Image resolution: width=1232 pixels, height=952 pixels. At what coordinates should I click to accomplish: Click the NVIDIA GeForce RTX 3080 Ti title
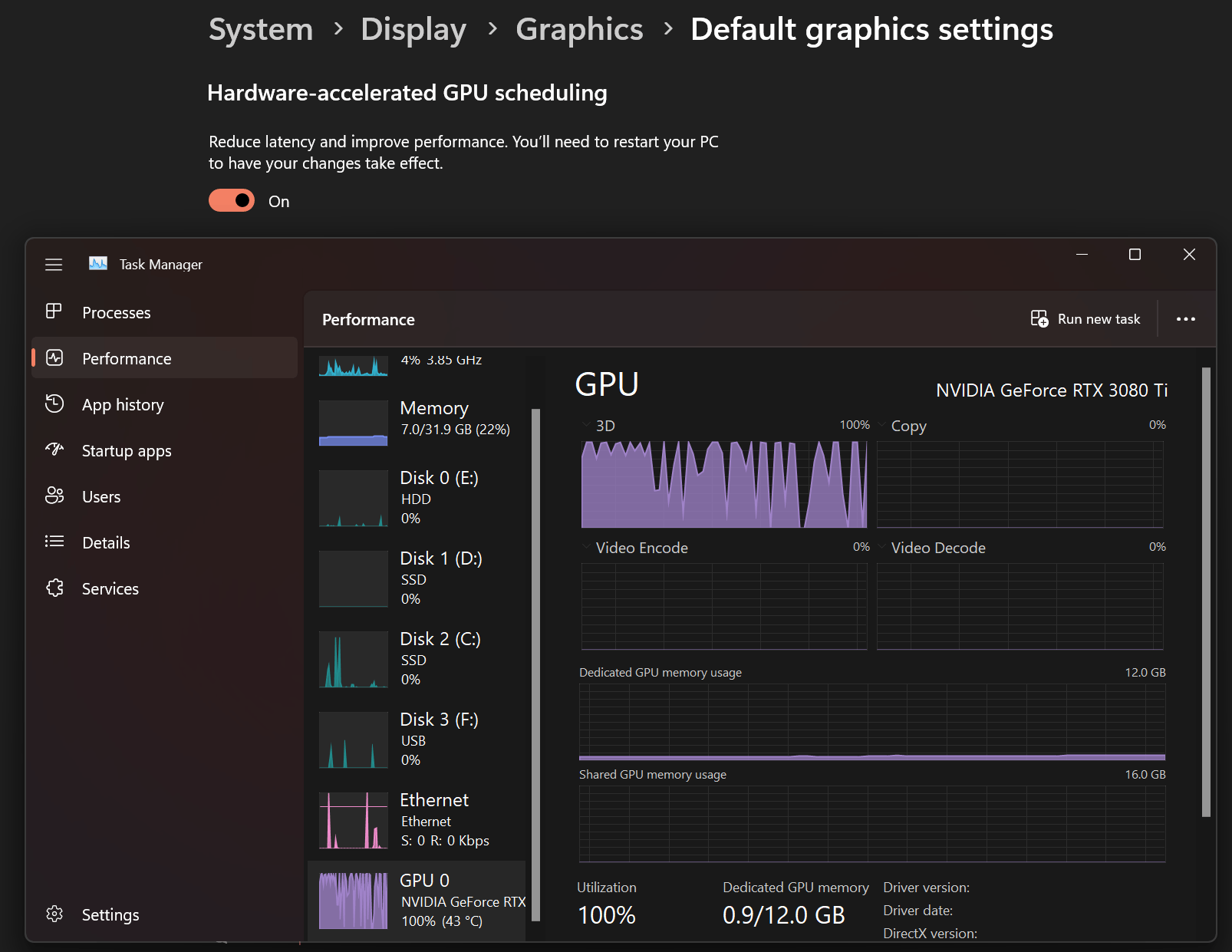point(1052,390)
